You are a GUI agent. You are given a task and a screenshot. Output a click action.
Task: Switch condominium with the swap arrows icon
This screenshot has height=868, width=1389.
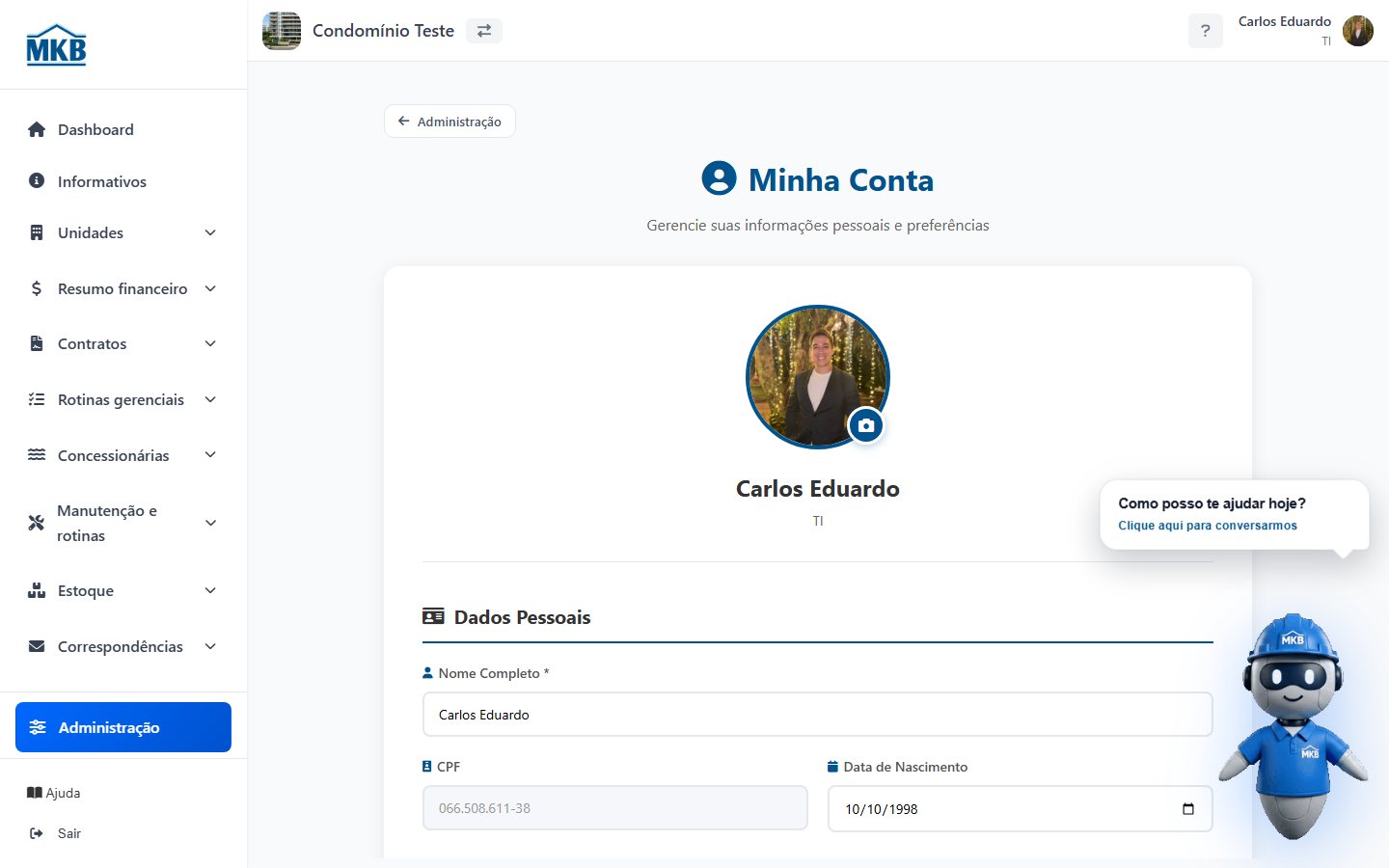[484, 31]
